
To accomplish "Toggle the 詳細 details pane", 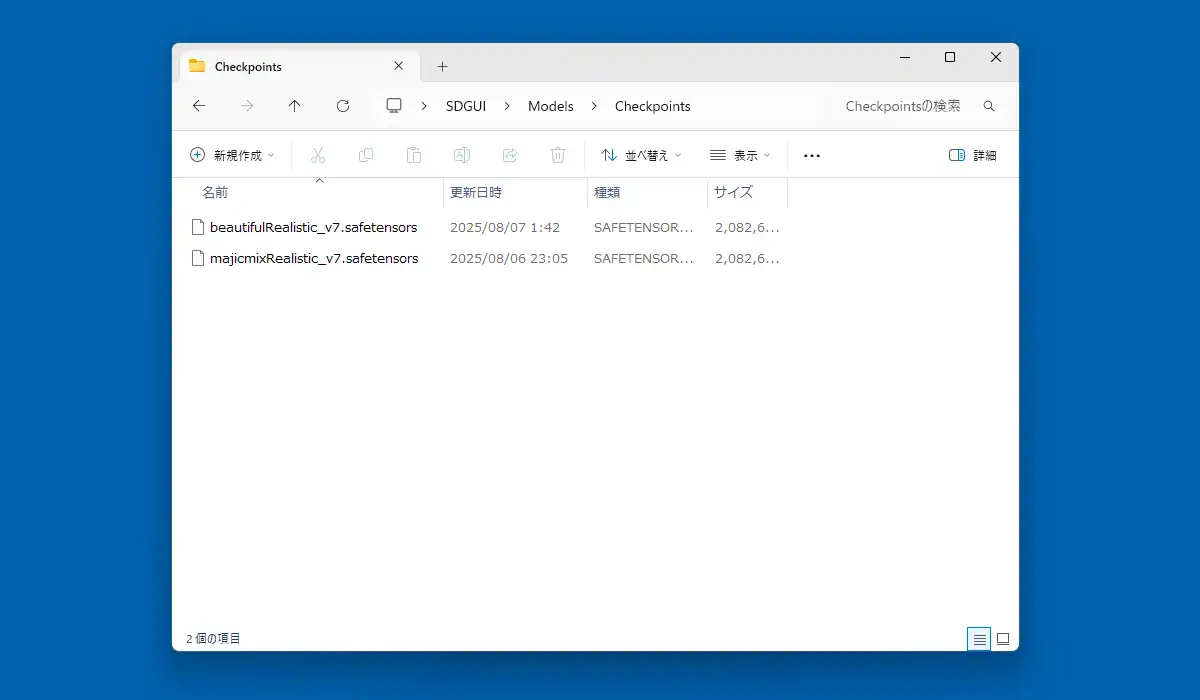I will point(973,155).
